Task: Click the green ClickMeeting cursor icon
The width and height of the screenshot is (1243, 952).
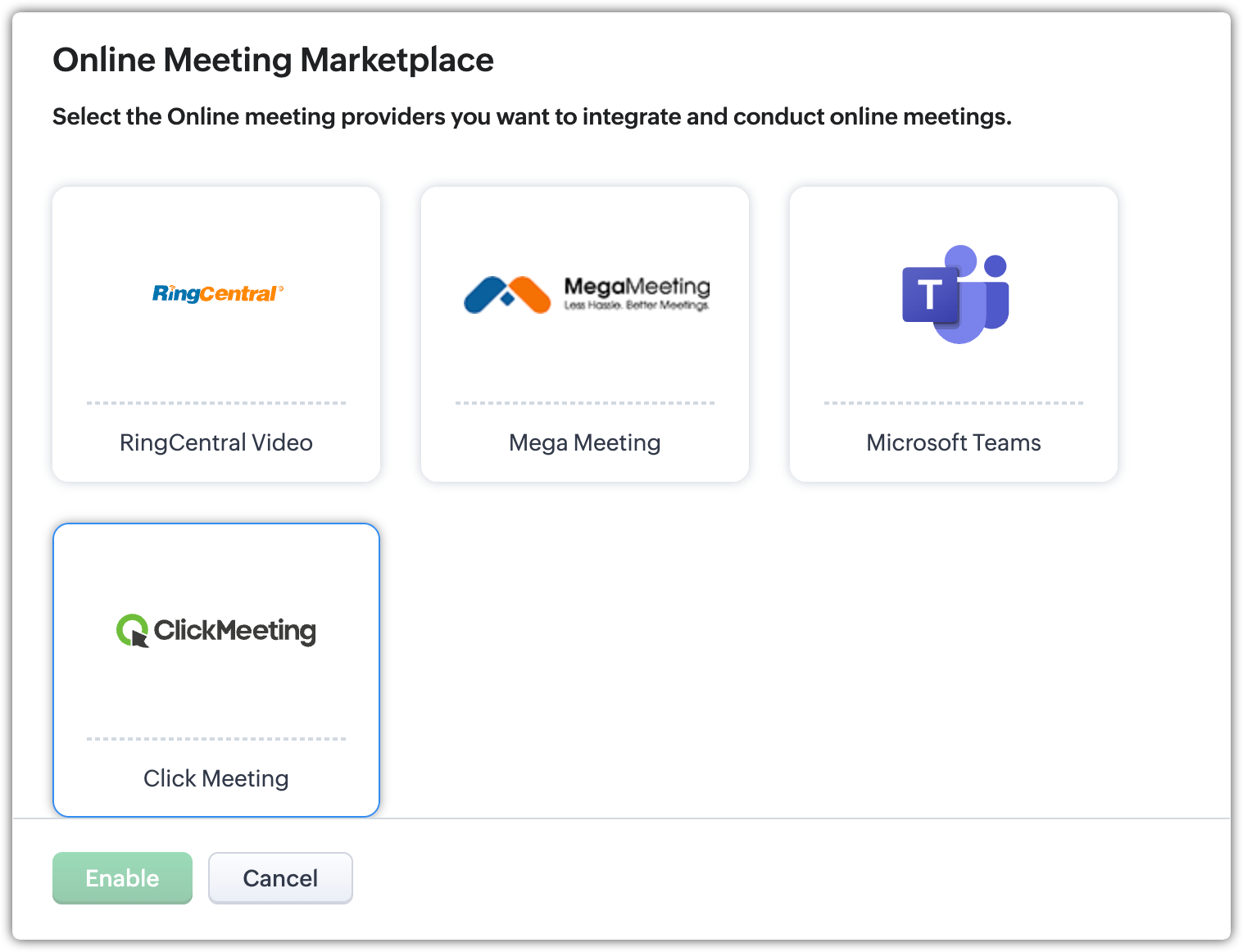Action: pyautogui.click(x=132, y=630)
